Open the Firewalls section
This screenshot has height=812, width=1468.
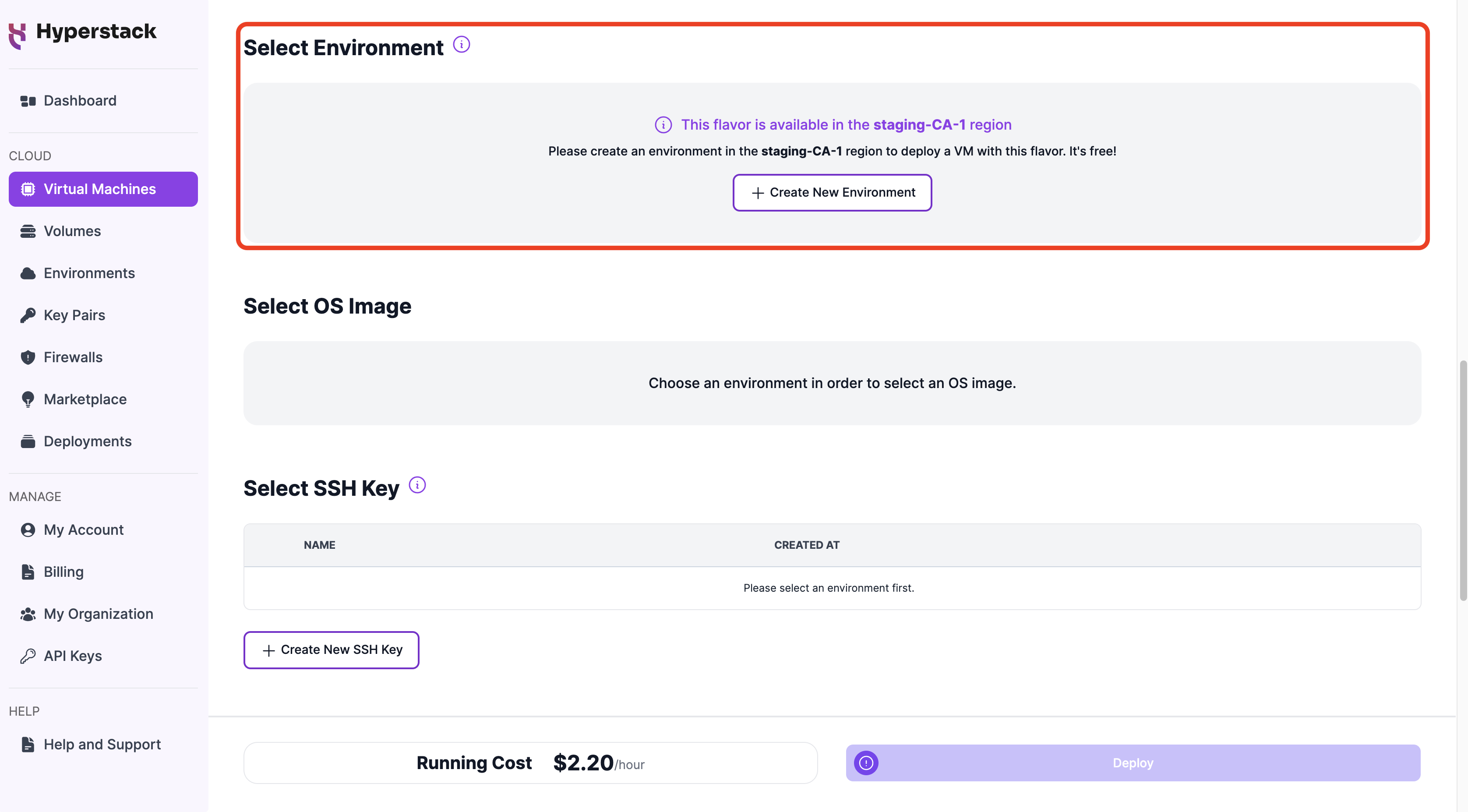pos(103,357)
